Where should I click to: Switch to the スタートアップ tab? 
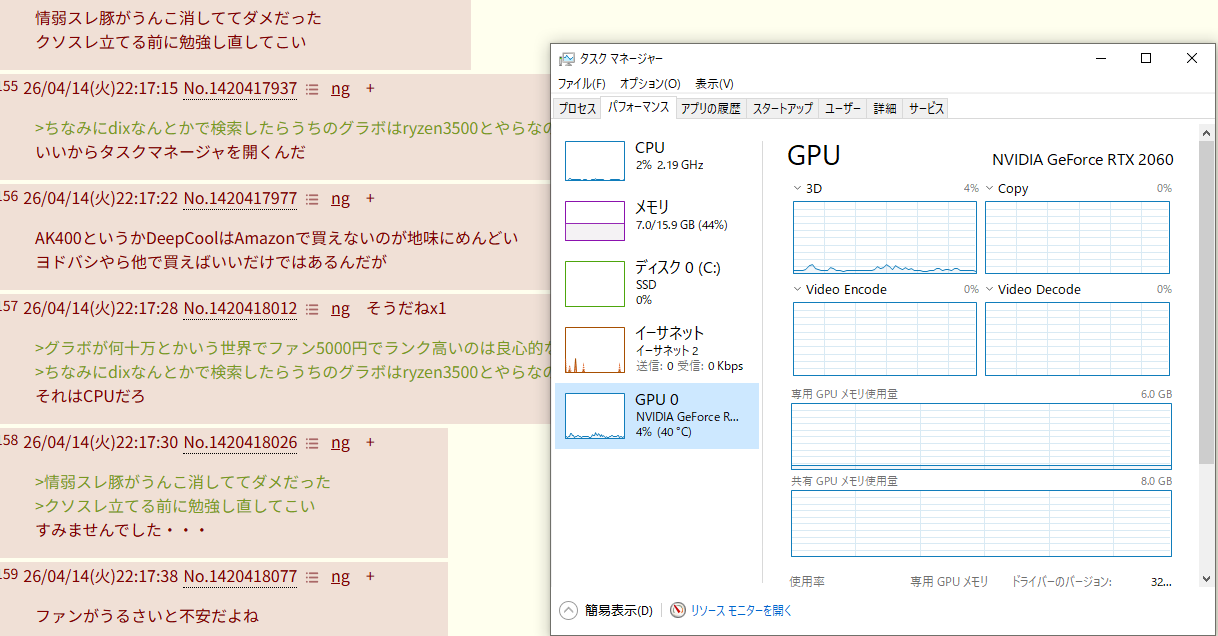[x=782, y=109]
